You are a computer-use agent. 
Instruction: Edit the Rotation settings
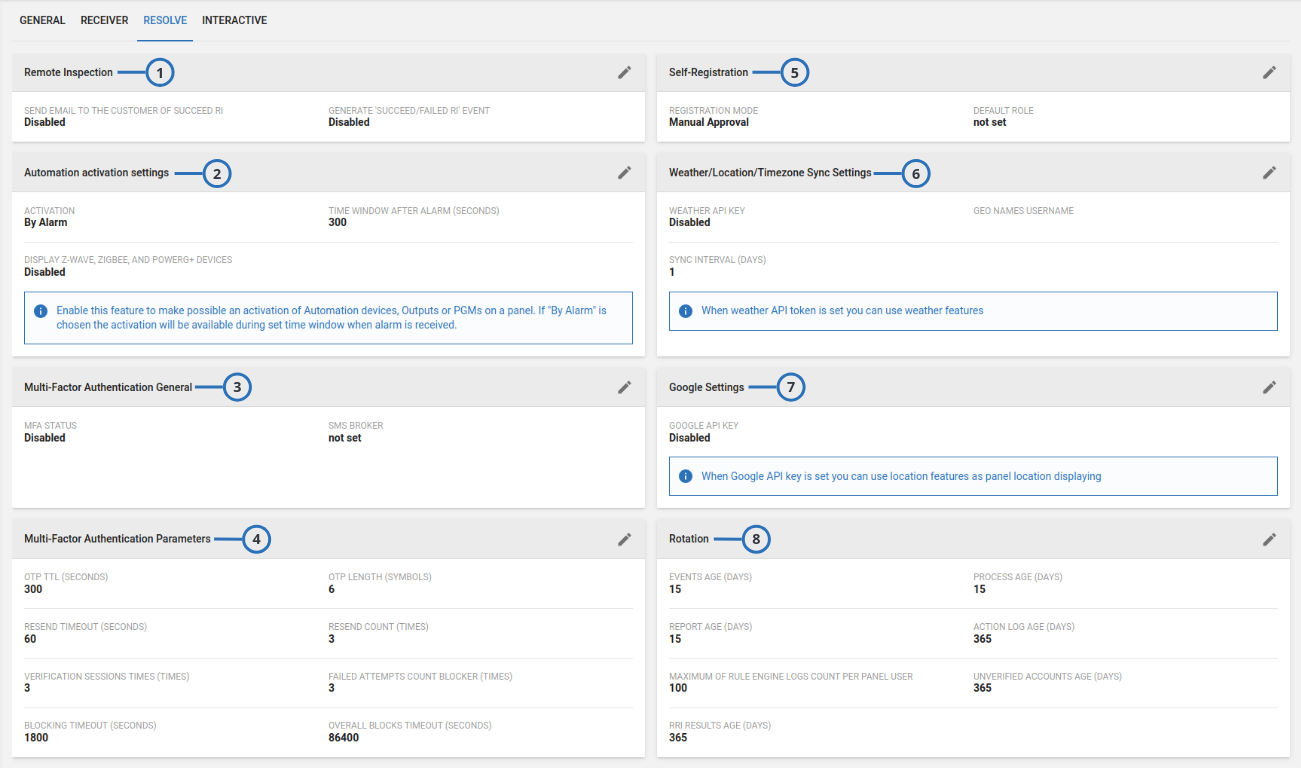coord(1269,539)
